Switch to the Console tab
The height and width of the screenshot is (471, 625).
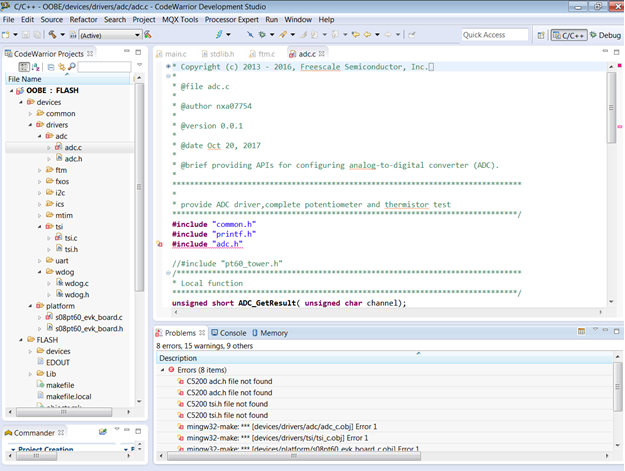tap(232, 332)
